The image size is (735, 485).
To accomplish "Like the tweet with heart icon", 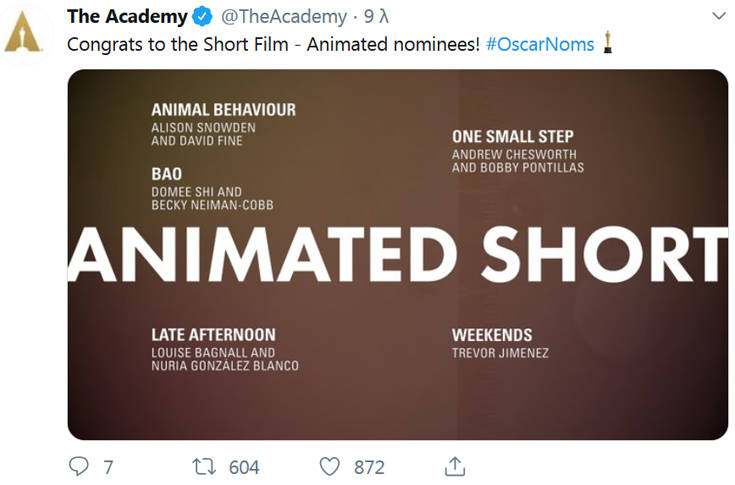I will click(330, 467).
